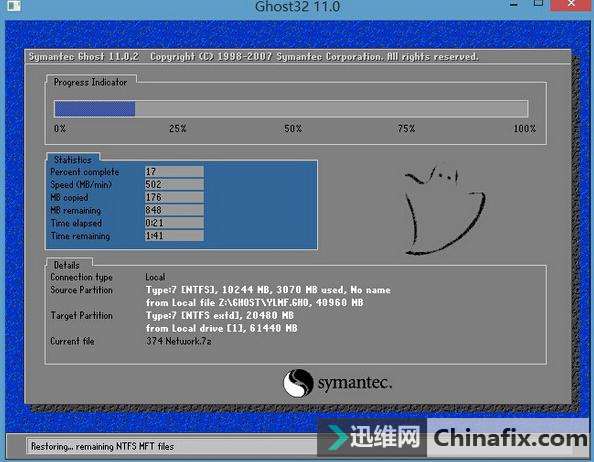Click the Statistics panel heading

tap(73, 159)
